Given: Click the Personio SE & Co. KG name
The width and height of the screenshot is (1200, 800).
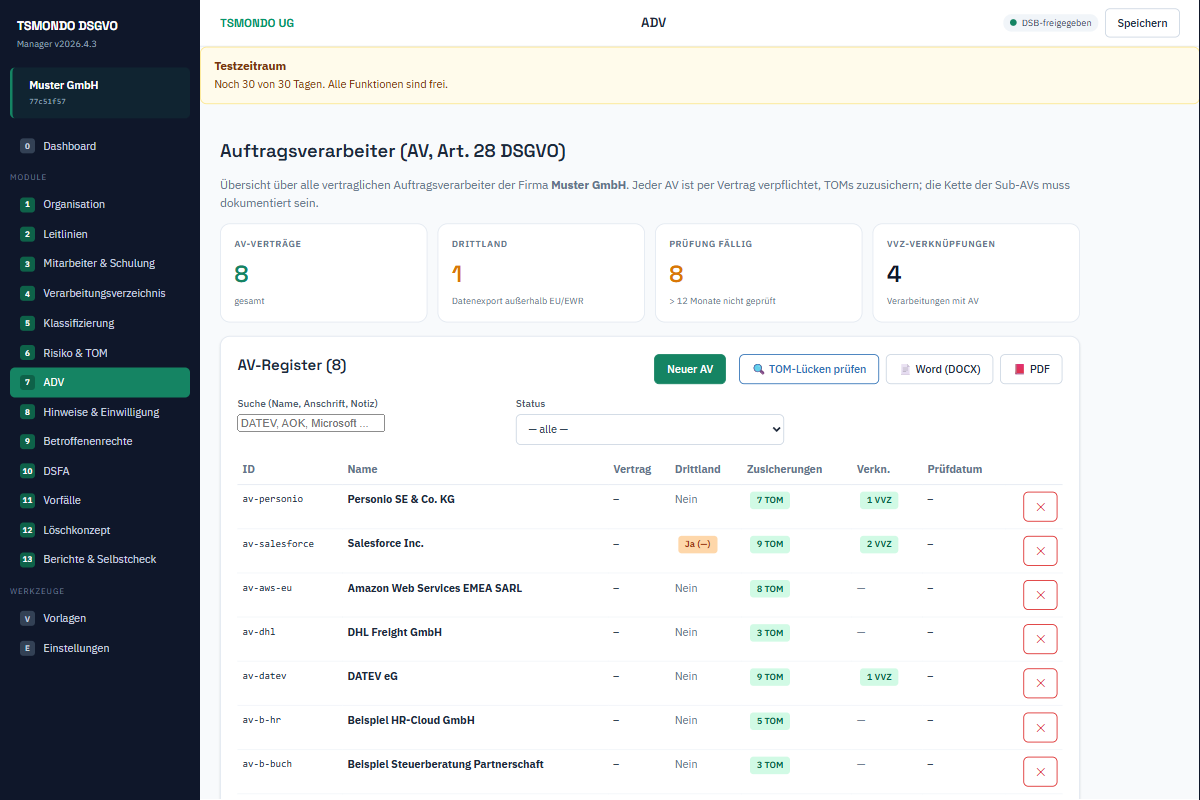Looking at the screenshot, I should tap(401, 499).
